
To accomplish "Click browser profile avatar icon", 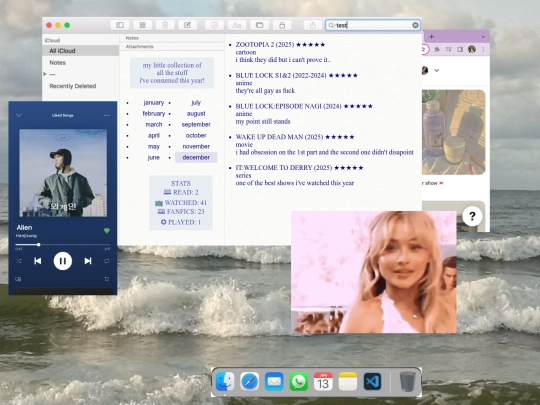I will (472, 49).
